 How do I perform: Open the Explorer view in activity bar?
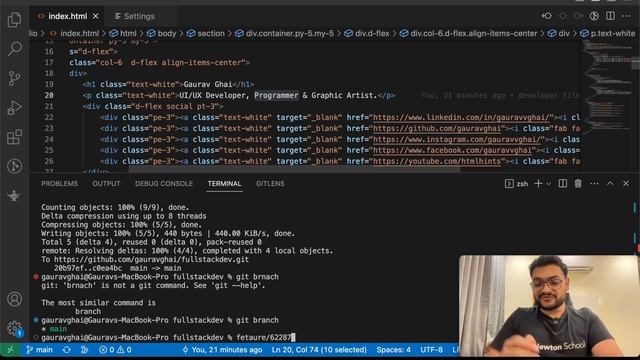(14, 19)
